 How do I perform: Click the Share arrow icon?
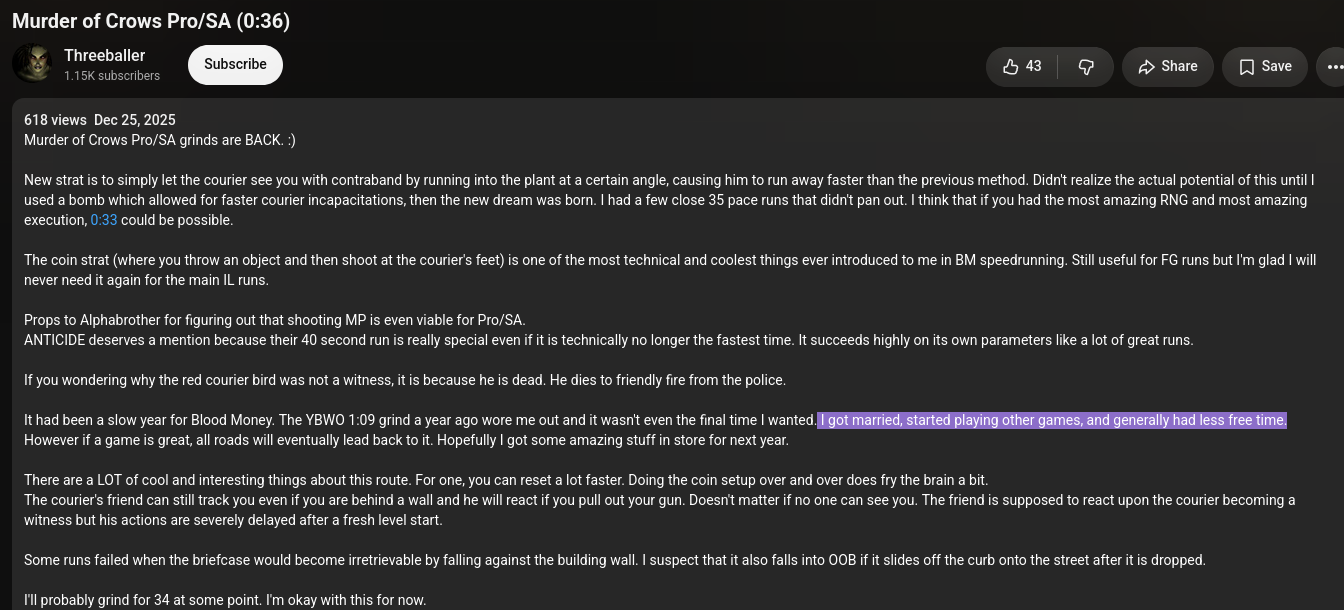1146,66
